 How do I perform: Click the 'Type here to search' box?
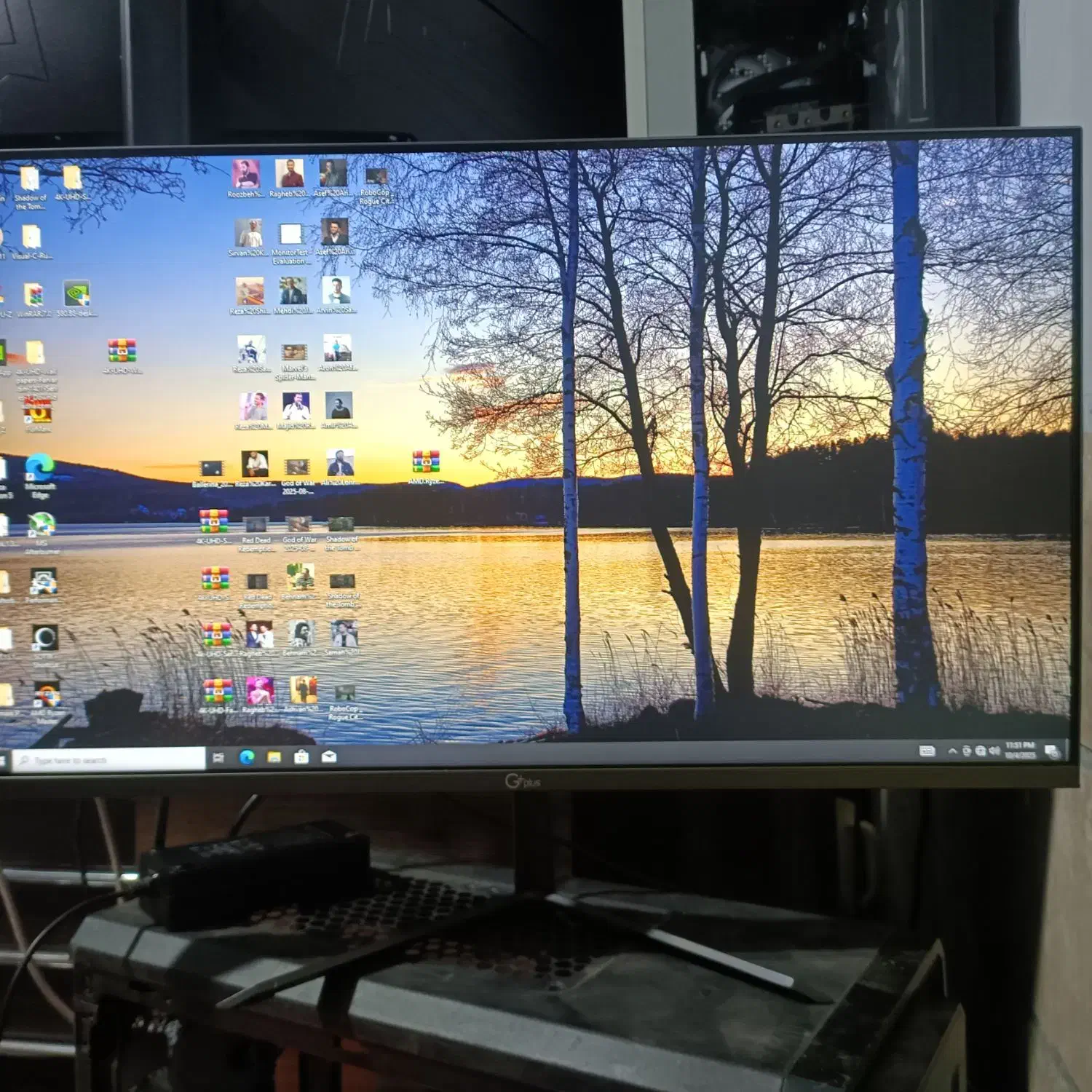point(111,760)
